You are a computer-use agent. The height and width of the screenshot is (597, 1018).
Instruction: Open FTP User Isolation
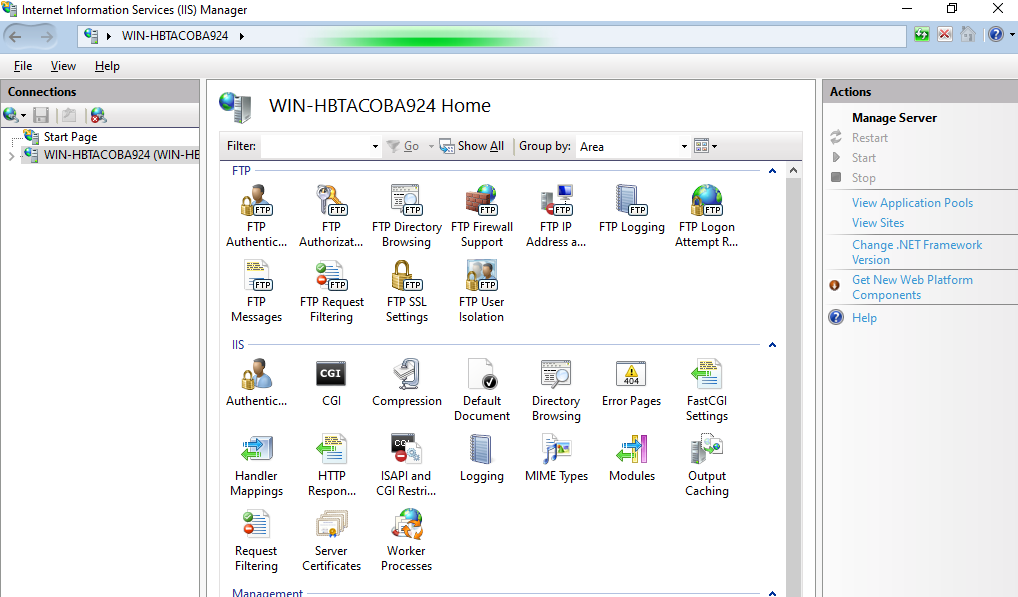tap(482, 291)
